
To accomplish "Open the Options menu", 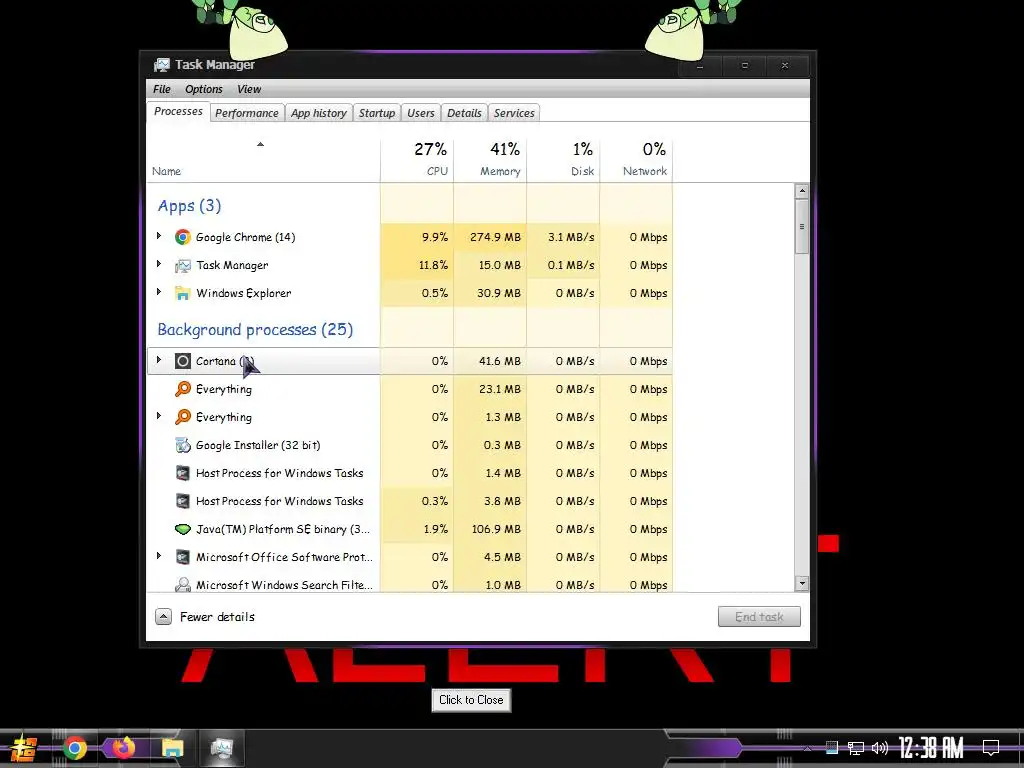I will (204, 89).
